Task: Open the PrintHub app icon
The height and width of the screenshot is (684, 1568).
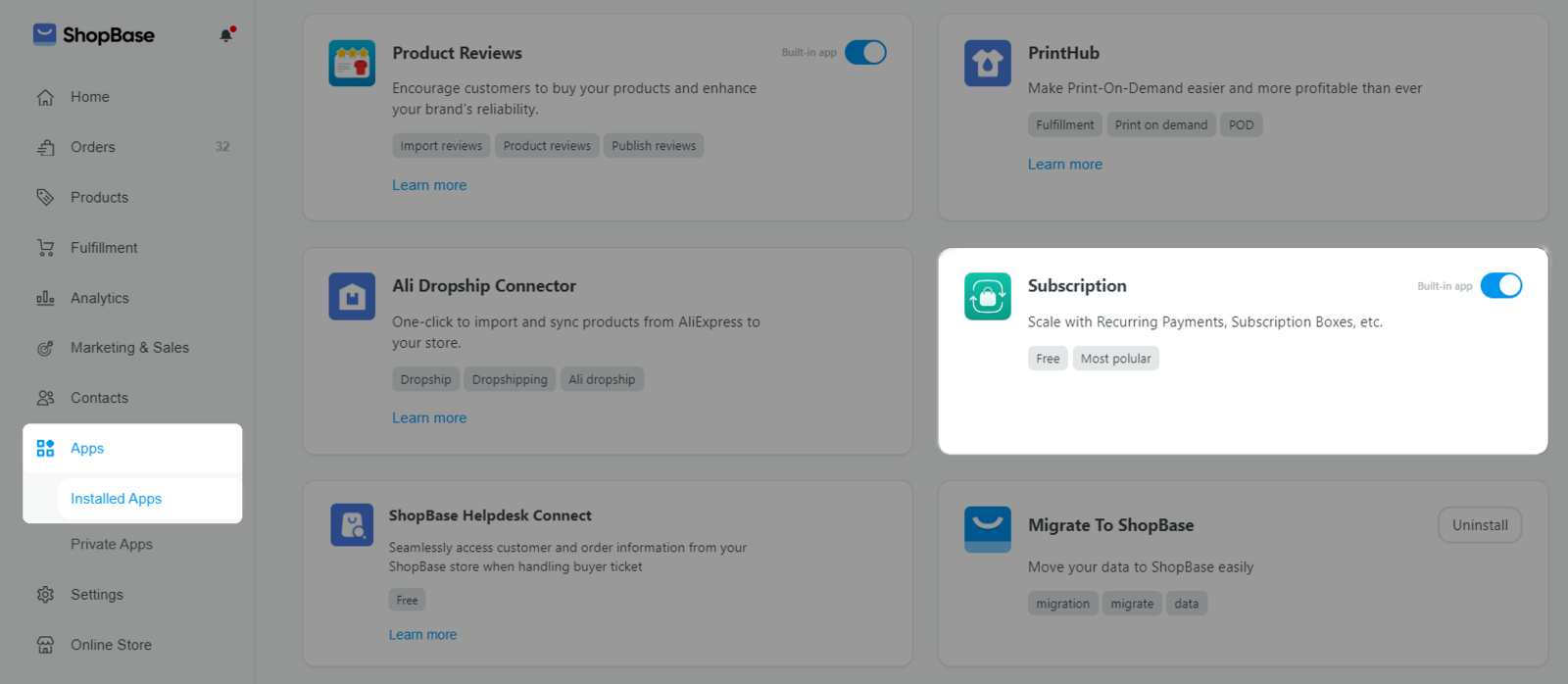Action: click(987, 64)
